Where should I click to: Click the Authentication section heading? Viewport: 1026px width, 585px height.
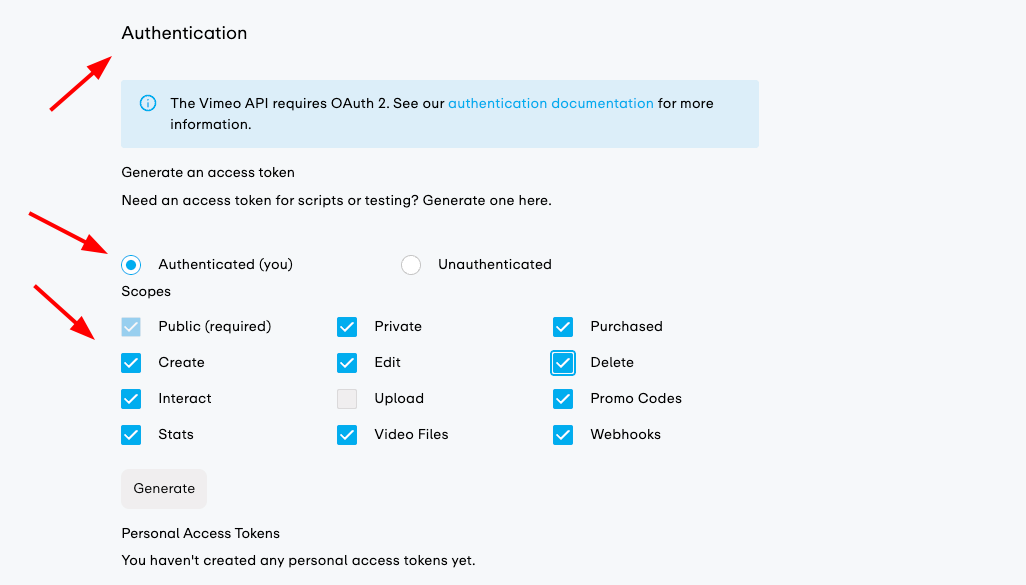[x=184, y=33]
